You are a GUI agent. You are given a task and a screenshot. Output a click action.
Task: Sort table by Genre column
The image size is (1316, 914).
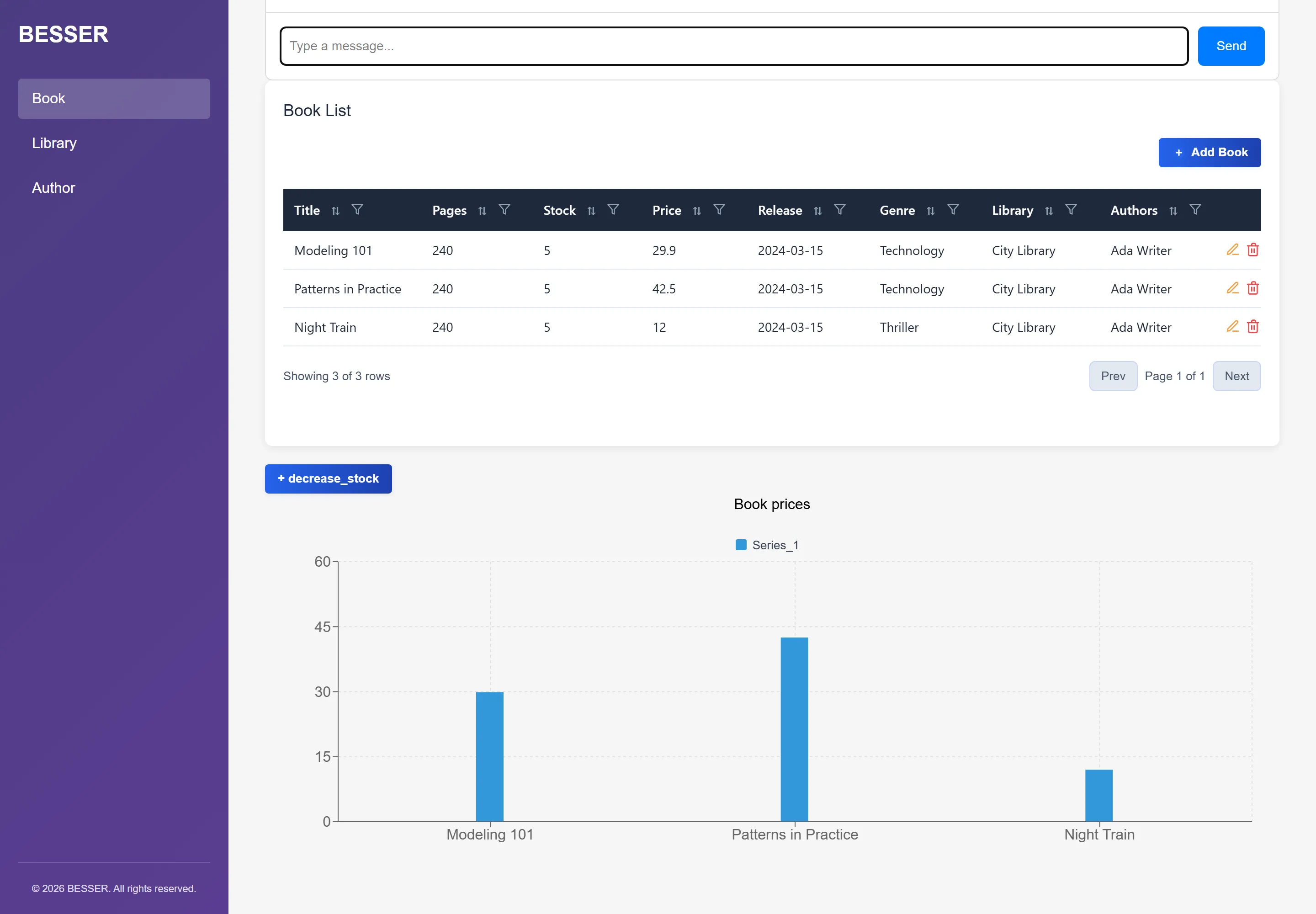coord(931,211)
